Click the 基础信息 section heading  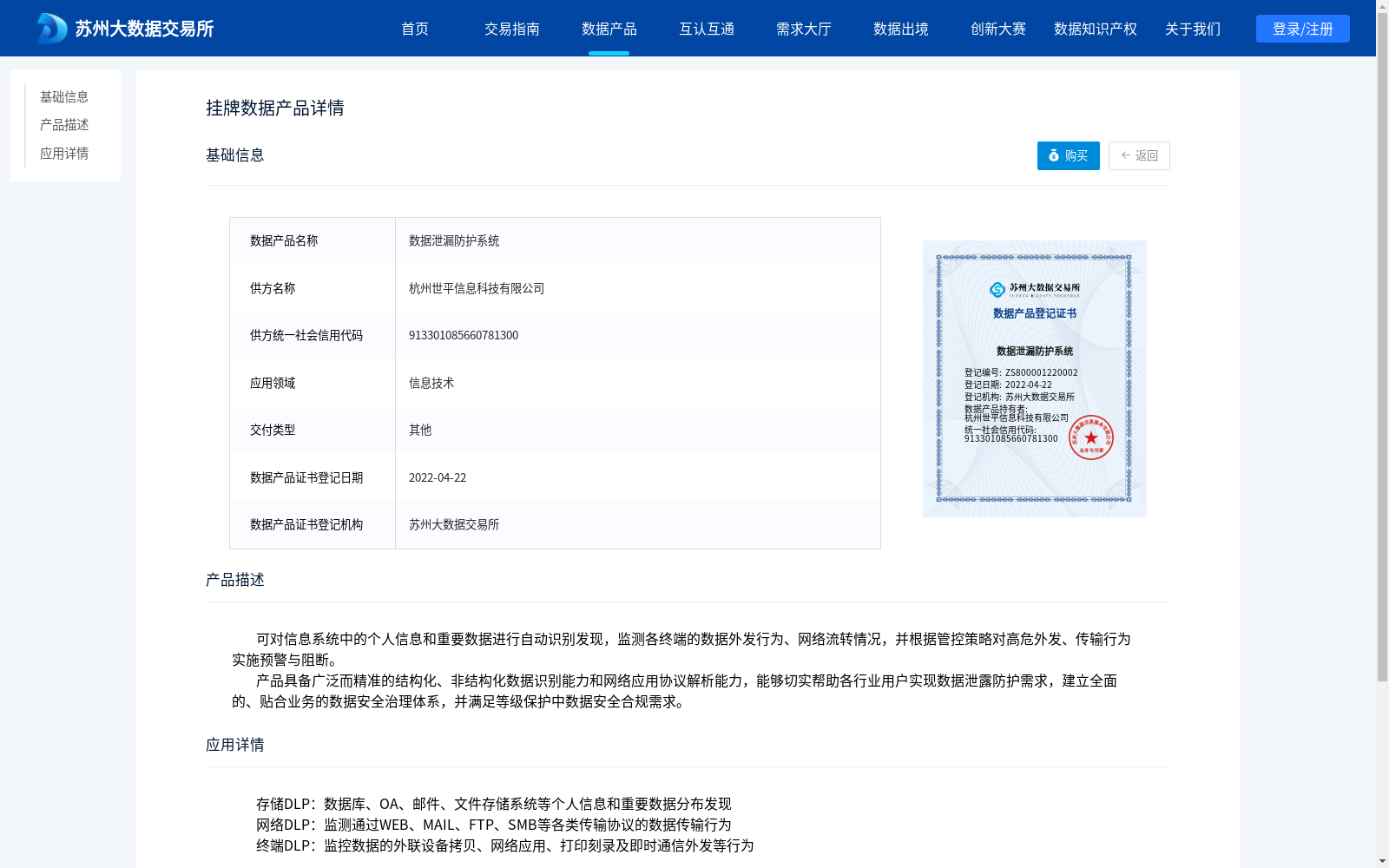[235, 155]
